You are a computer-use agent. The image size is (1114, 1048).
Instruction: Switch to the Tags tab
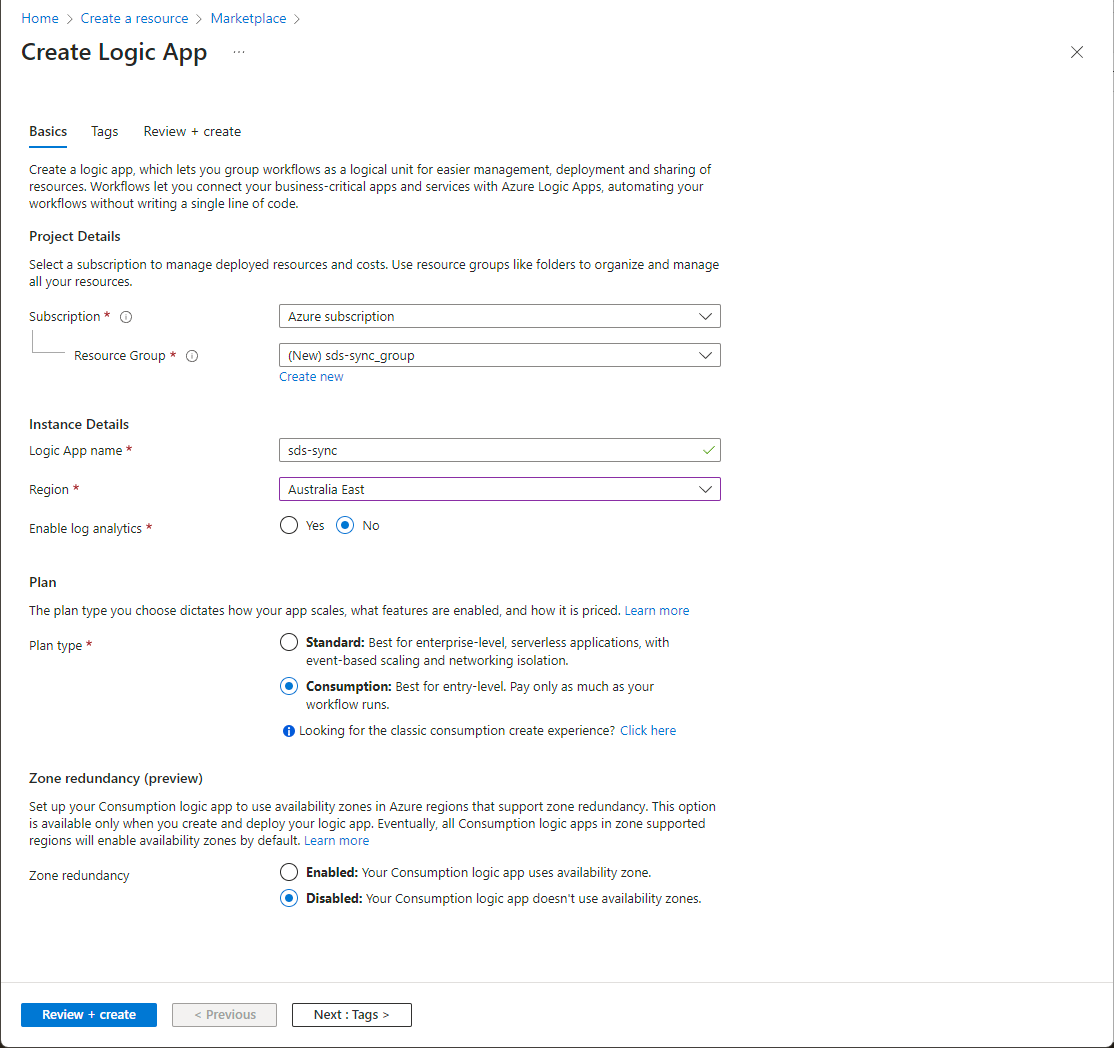point(104,131)
